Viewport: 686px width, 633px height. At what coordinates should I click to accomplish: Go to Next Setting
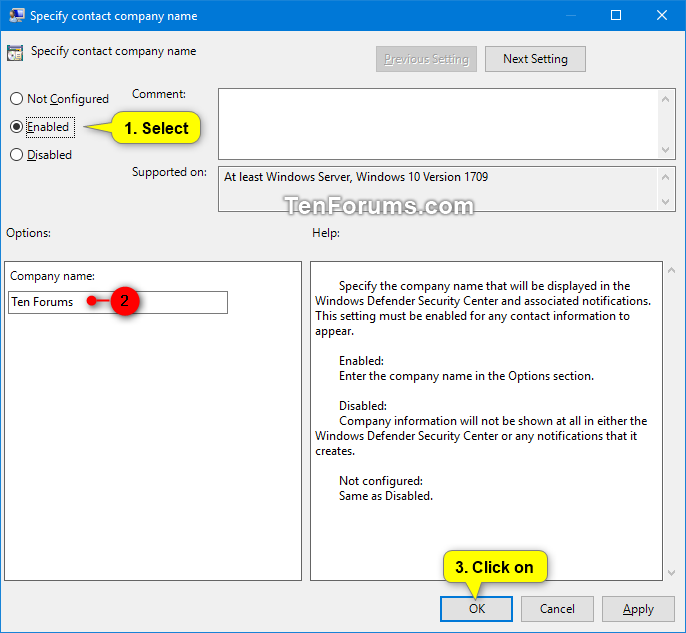click(x=535, y=59)
